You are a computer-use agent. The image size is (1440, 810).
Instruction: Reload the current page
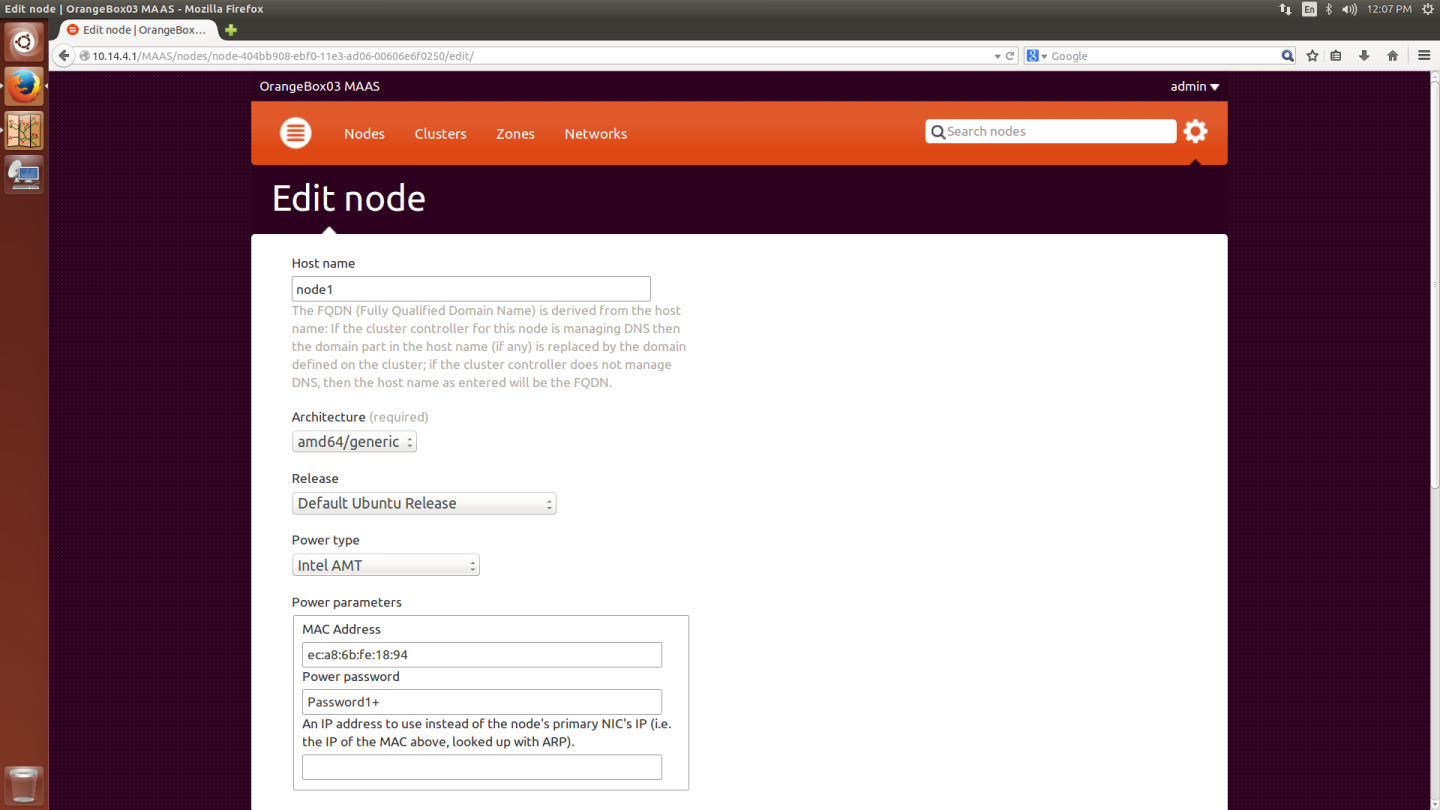(x=1010, y=56)
